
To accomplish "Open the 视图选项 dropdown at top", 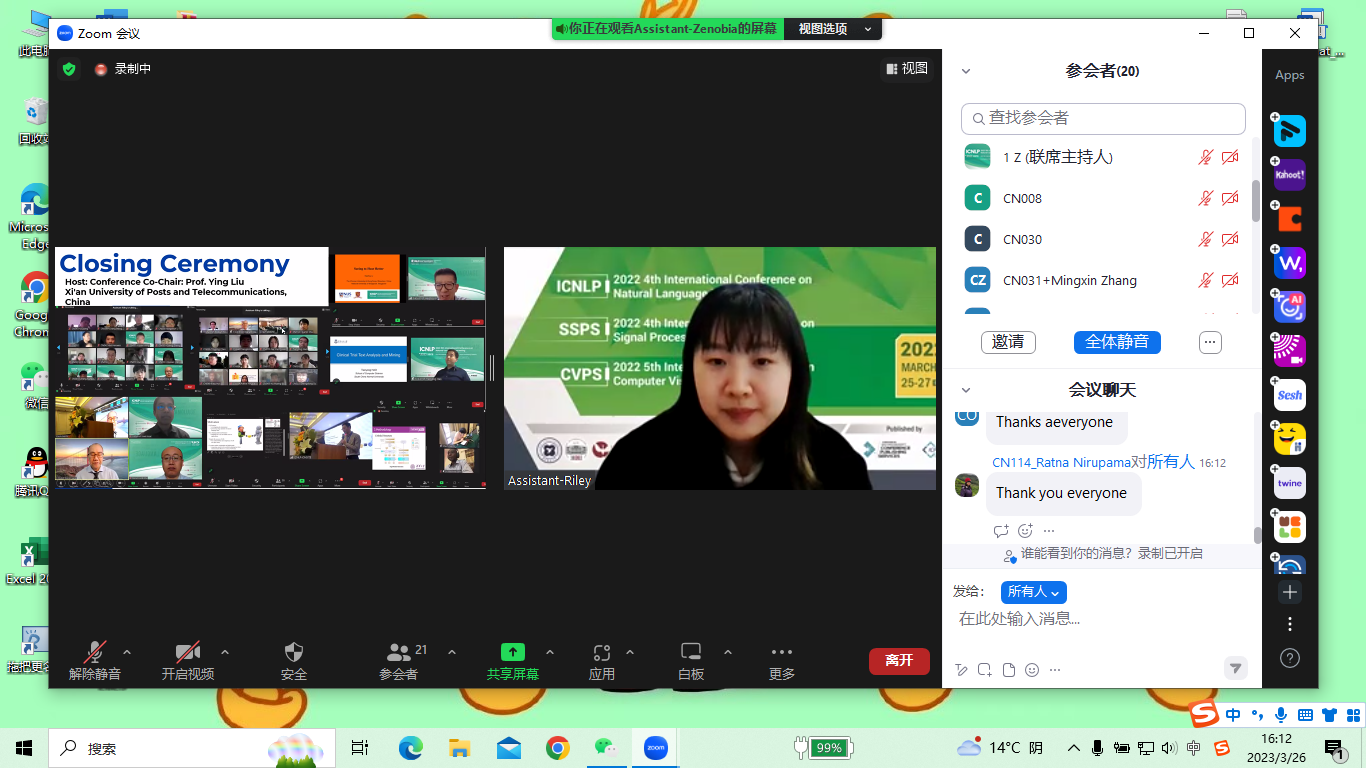I will coord(834,29).
